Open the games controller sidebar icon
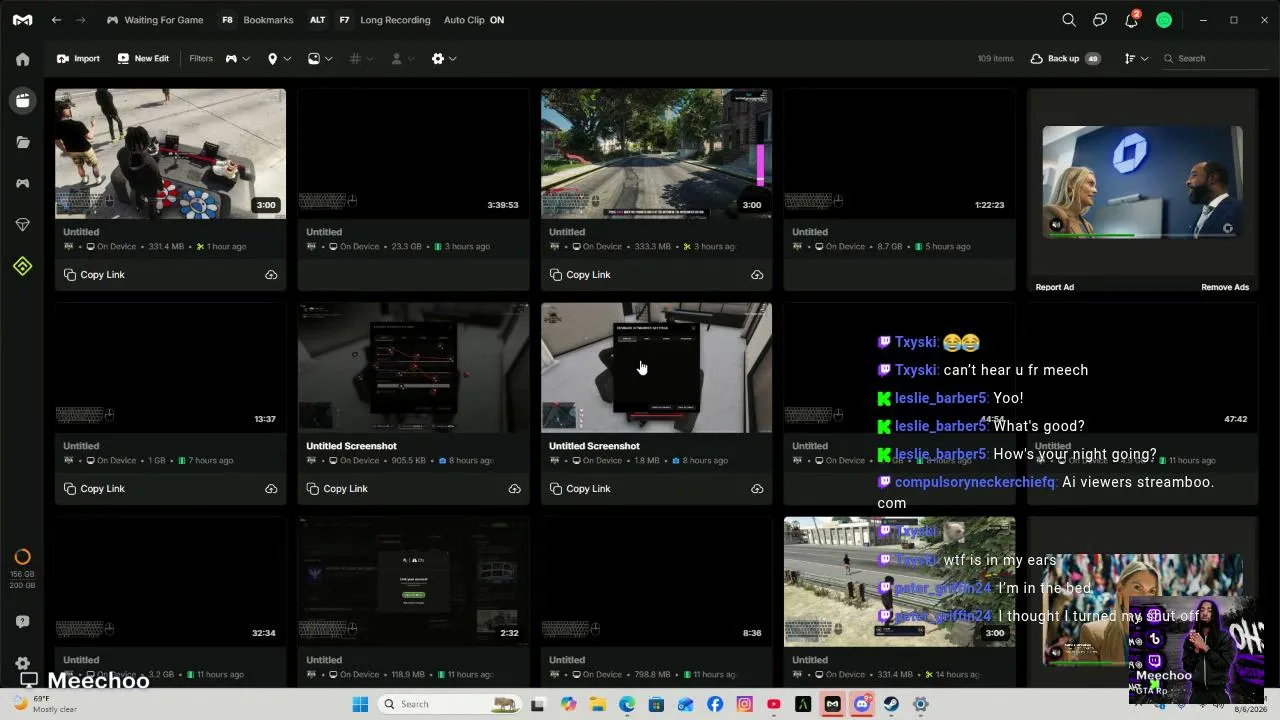This screenshot has width=1280, height=720. point(22,183)
